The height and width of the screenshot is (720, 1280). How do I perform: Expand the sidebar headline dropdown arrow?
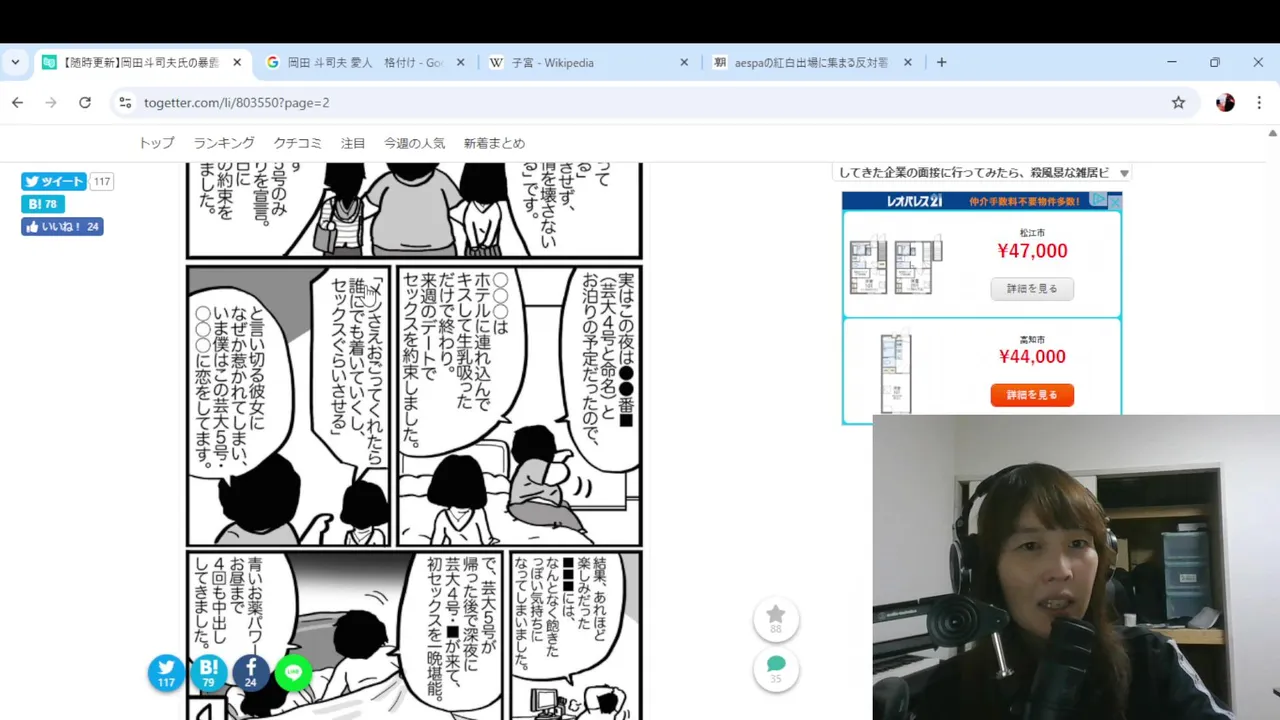point(1124,173)
